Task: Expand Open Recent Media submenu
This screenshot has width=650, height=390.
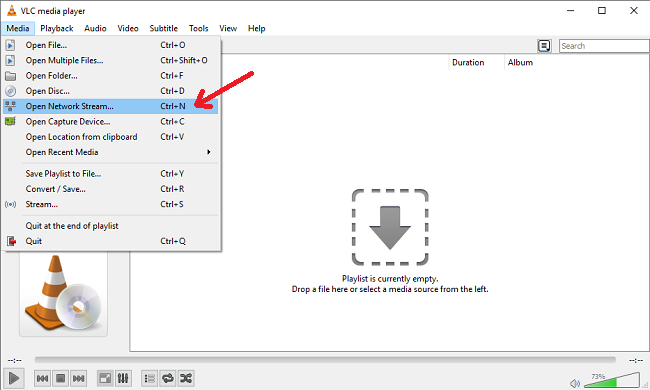Action: (x=111, y=152)
